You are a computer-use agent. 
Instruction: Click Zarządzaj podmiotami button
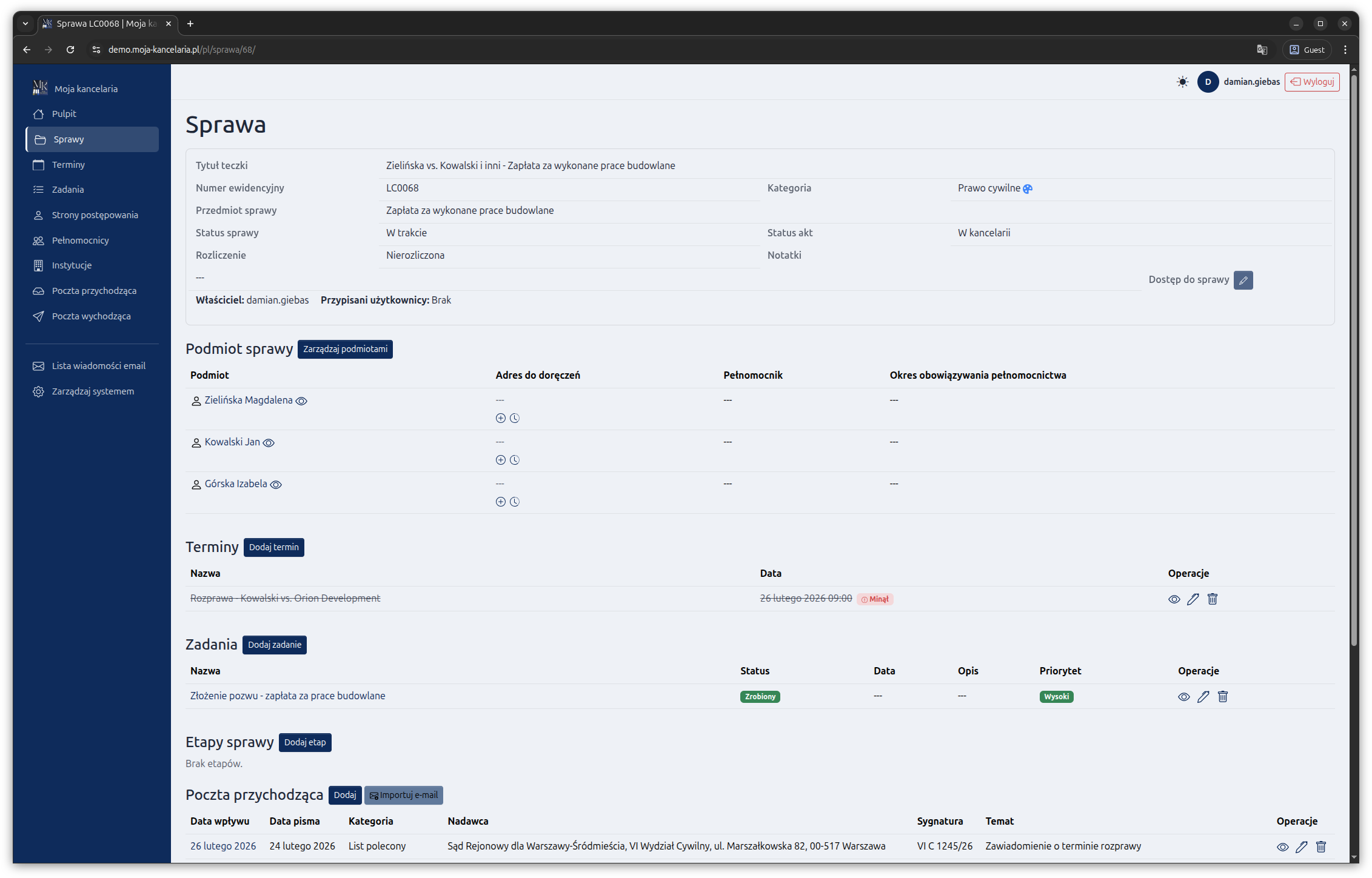(x=345, y=349)
